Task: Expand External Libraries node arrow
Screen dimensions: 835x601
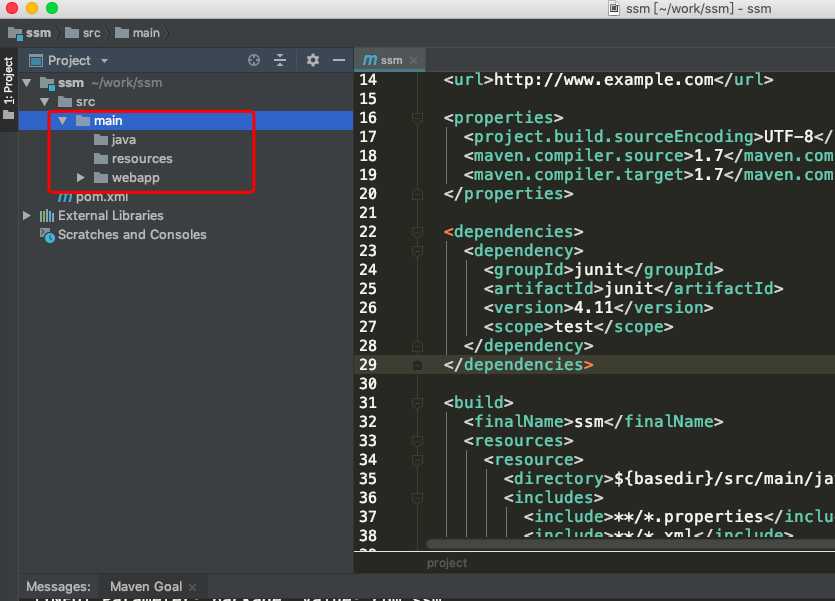Action: coord(27,216)
